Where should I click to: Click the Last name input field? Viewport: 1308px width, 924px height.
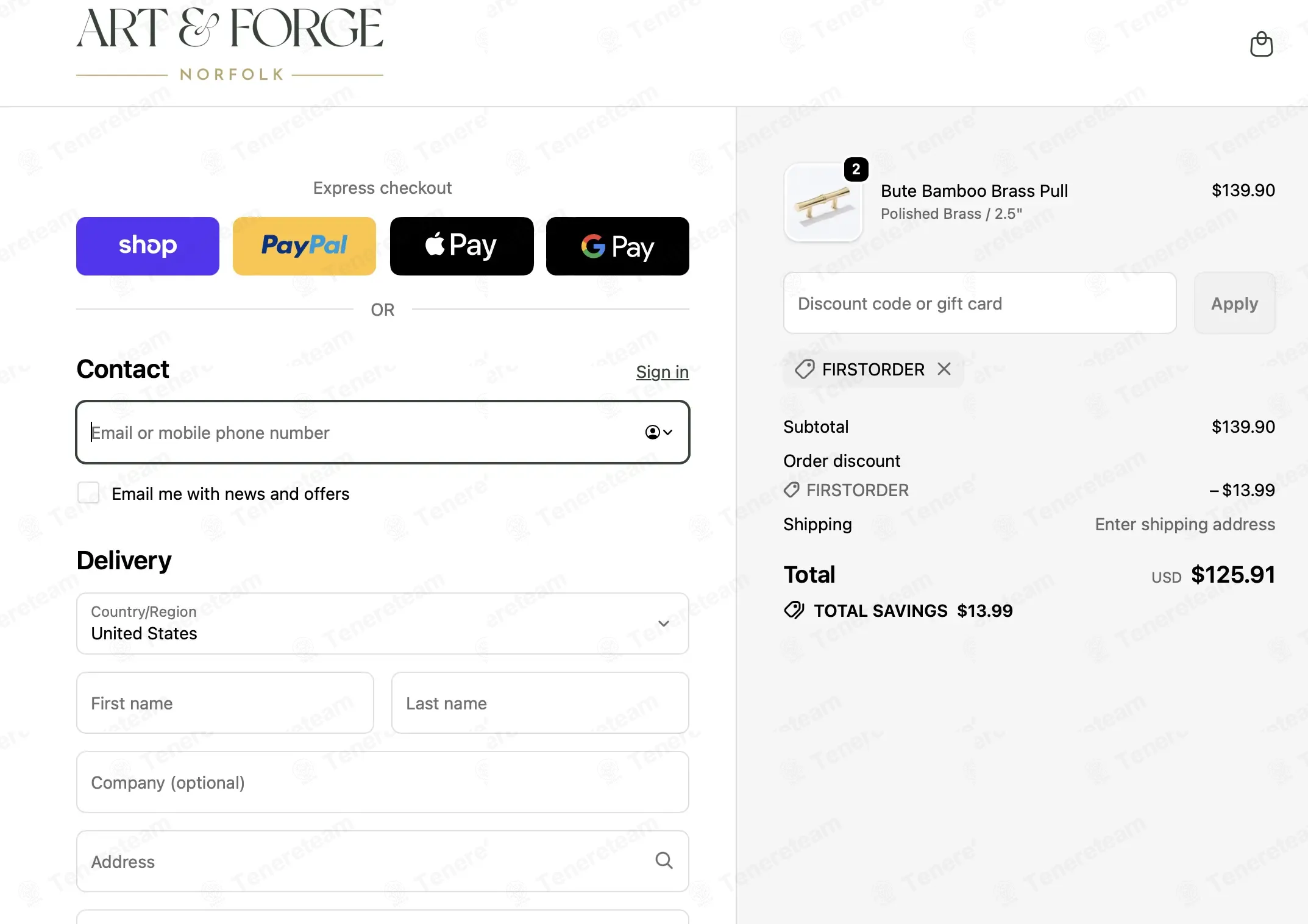540,703
